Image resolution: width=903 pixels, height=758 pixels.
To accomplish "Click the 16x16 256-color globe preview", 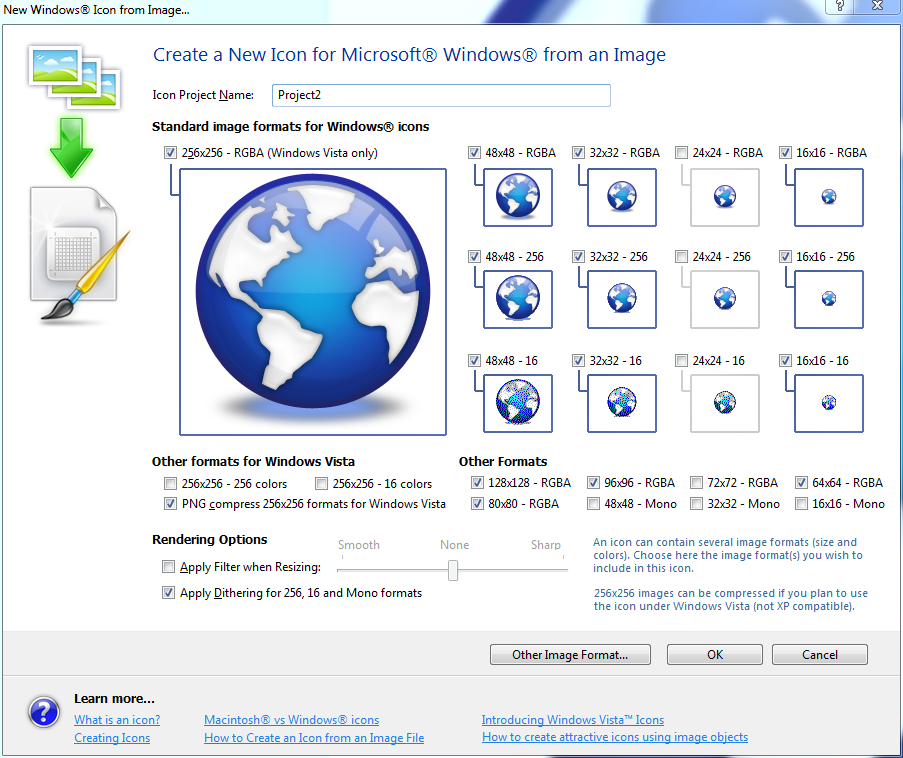I will [x=829, y=300].
